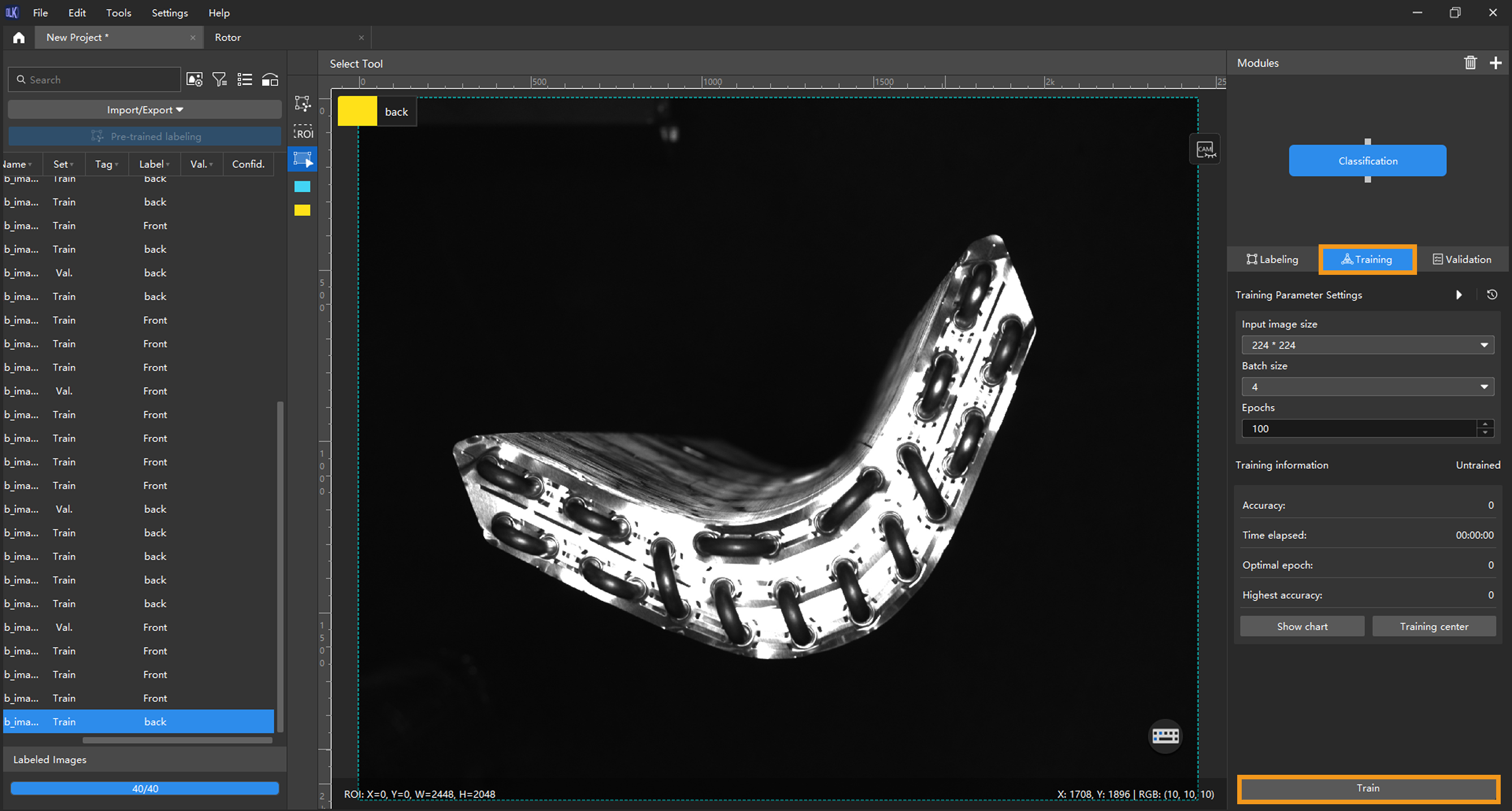Reset training parameters with history icon
This screenshot has width=1512, height=811.
(1492, 295)
